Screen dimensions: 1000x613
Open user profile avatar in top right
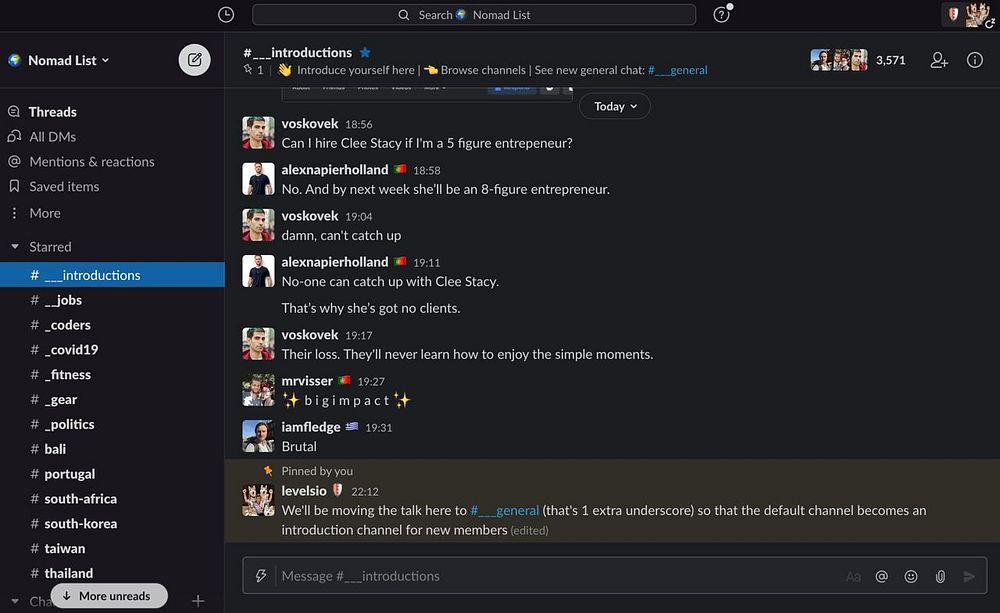(x=978, y=15)
